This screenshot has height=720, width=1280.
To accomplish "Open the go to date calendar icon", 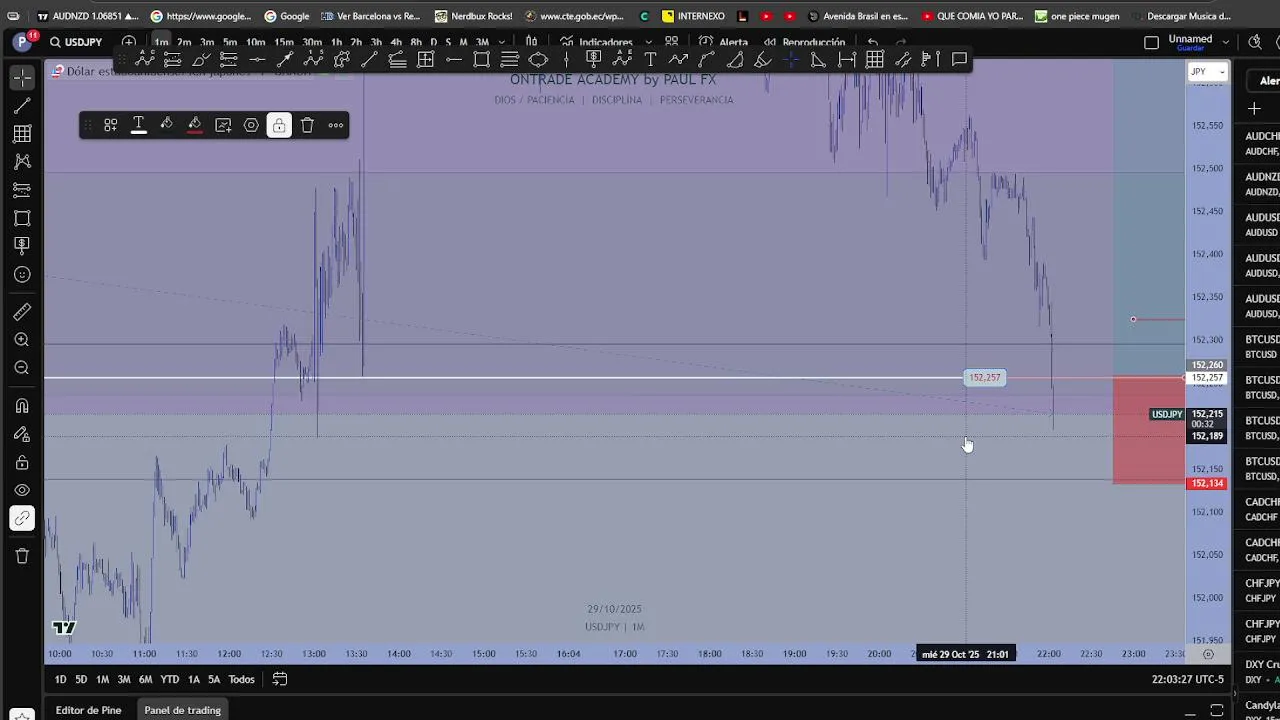I will point(280,679).
